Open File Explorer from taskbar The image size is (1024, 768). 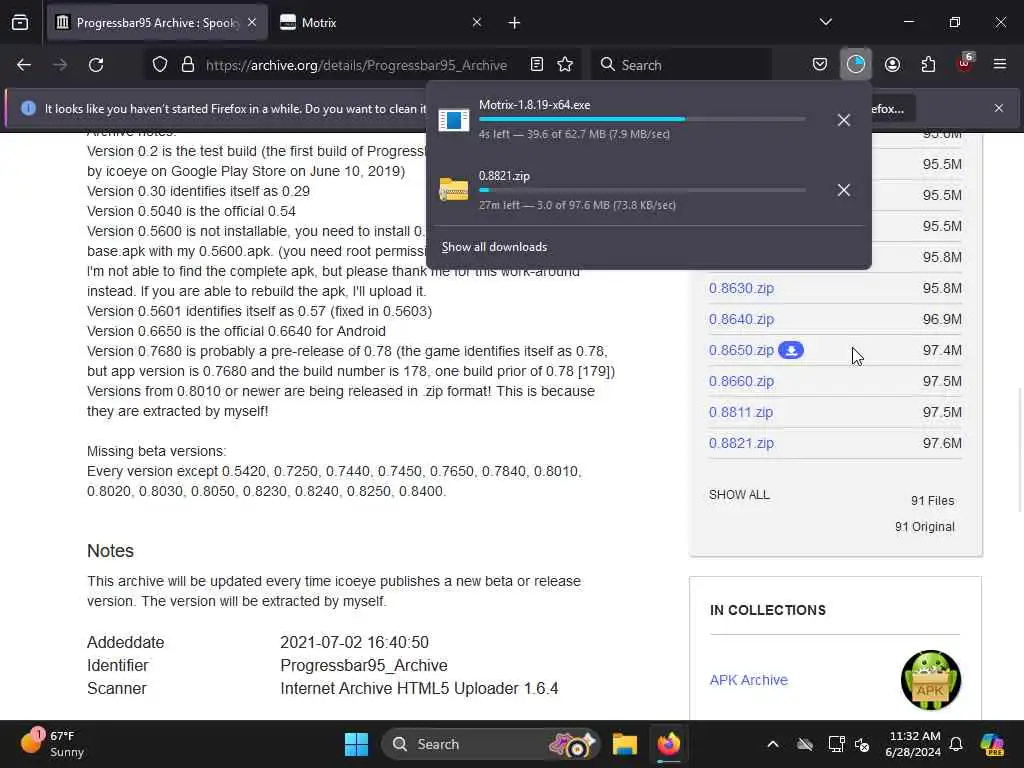(x=624, y=744)
